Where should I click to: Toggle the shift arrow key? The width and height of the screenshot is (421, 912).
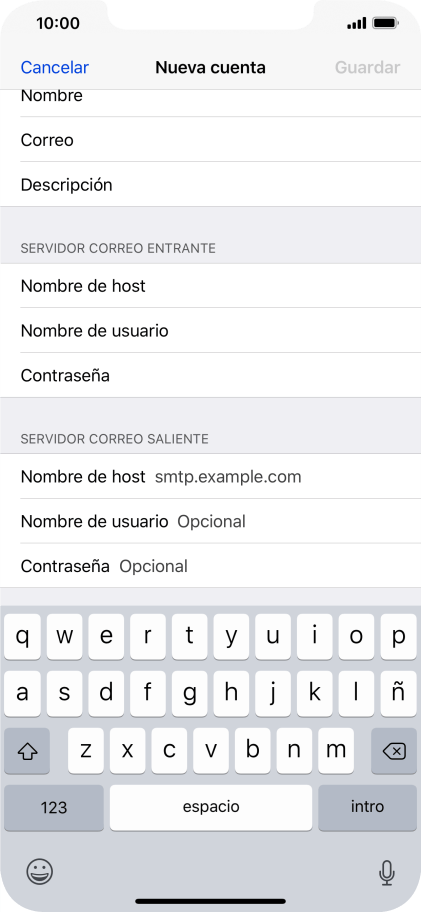27,751
